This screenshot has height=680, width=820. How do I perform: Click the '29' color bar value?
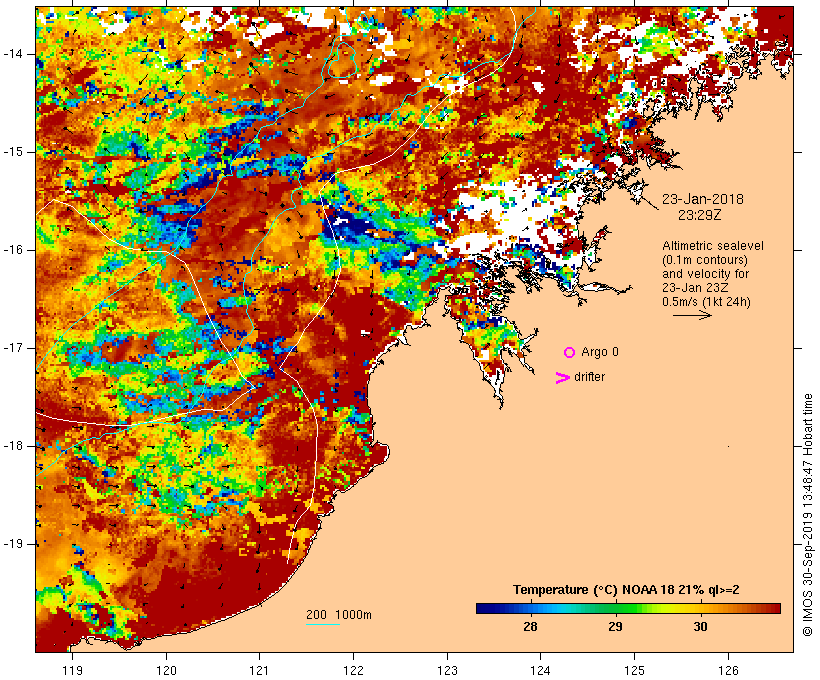615,627
